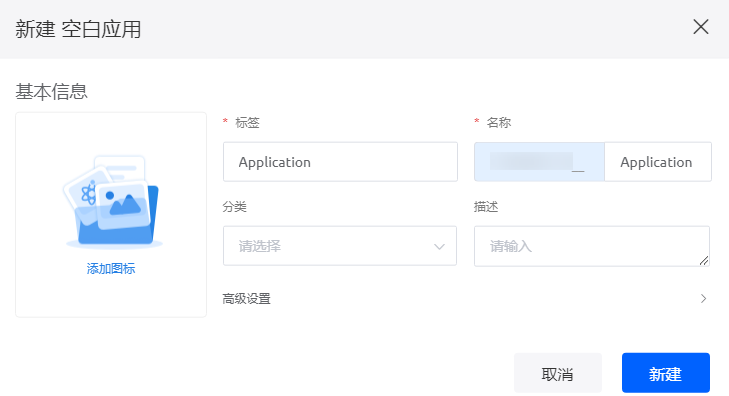This screenshot has height=396, width=729.
Task: Click the 标签 field label
Action: coord(247,123)
